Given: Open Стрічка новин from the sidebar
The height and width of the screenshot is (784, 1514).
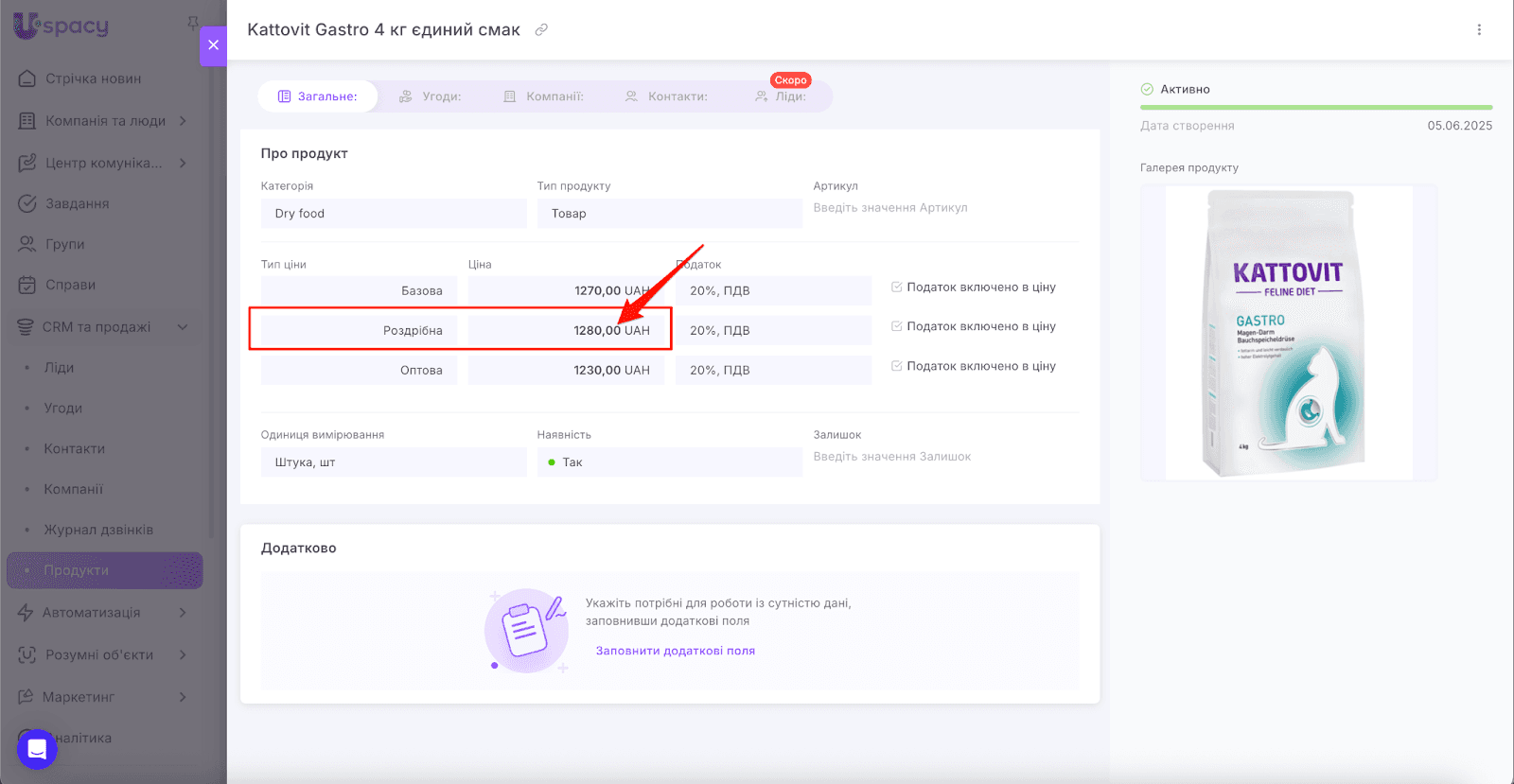Looking at the screenshot, I should click(93, 78).
